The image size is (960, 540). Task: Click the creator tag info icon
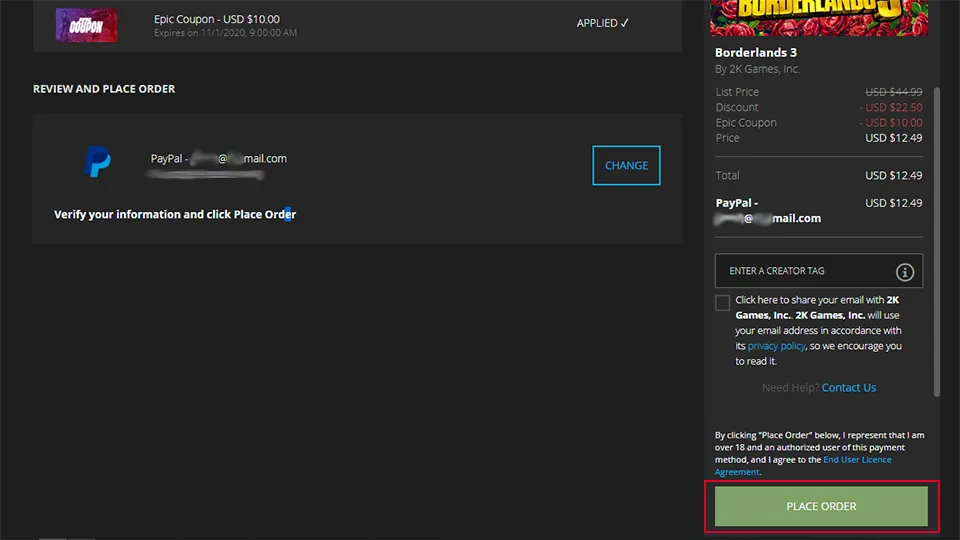coord(904,272)
